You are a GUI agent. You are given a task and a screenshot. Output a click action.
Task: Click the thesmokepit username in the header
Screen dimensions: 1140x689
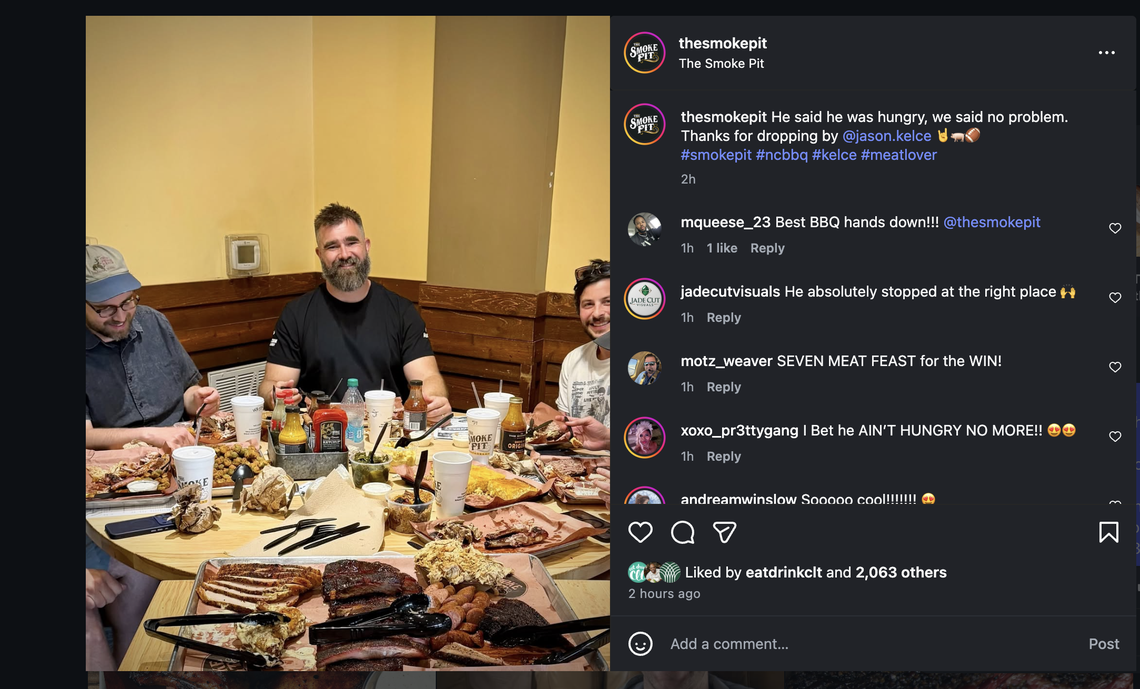[x=723, y=43]
